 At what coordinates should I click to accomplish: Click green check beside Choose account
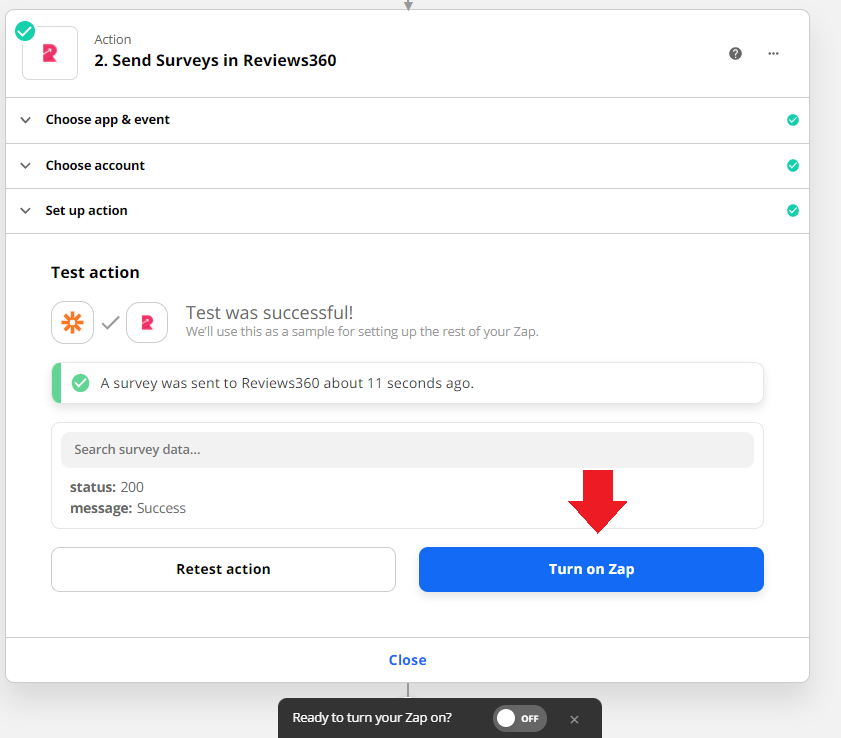pos(793,166)
